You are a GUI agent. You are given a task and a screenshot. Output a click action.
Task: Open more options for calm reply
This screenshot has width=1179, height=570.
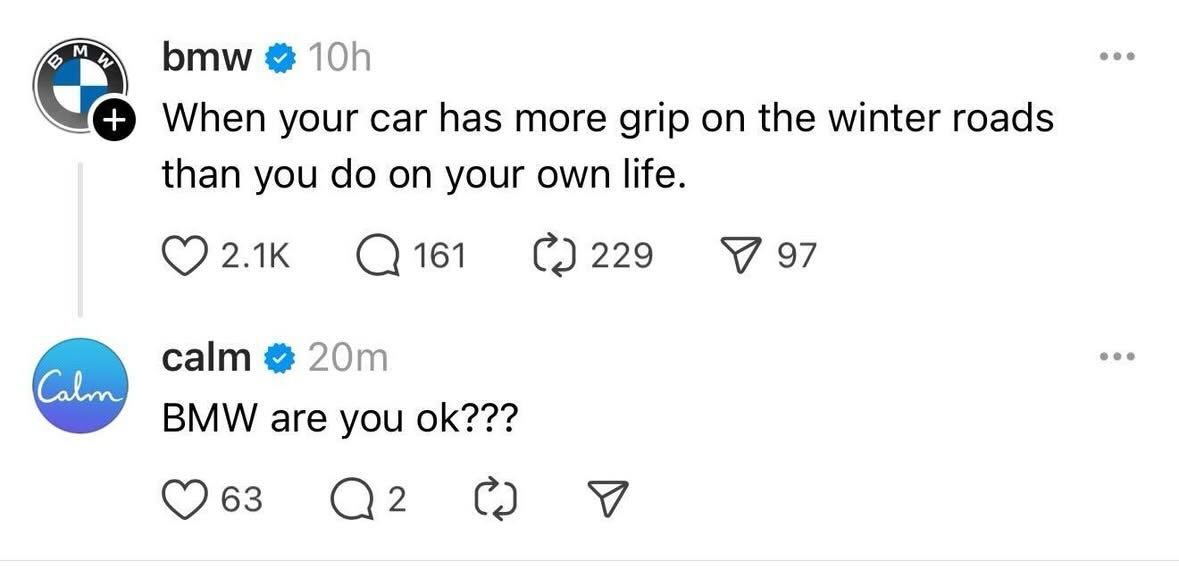1116,356
